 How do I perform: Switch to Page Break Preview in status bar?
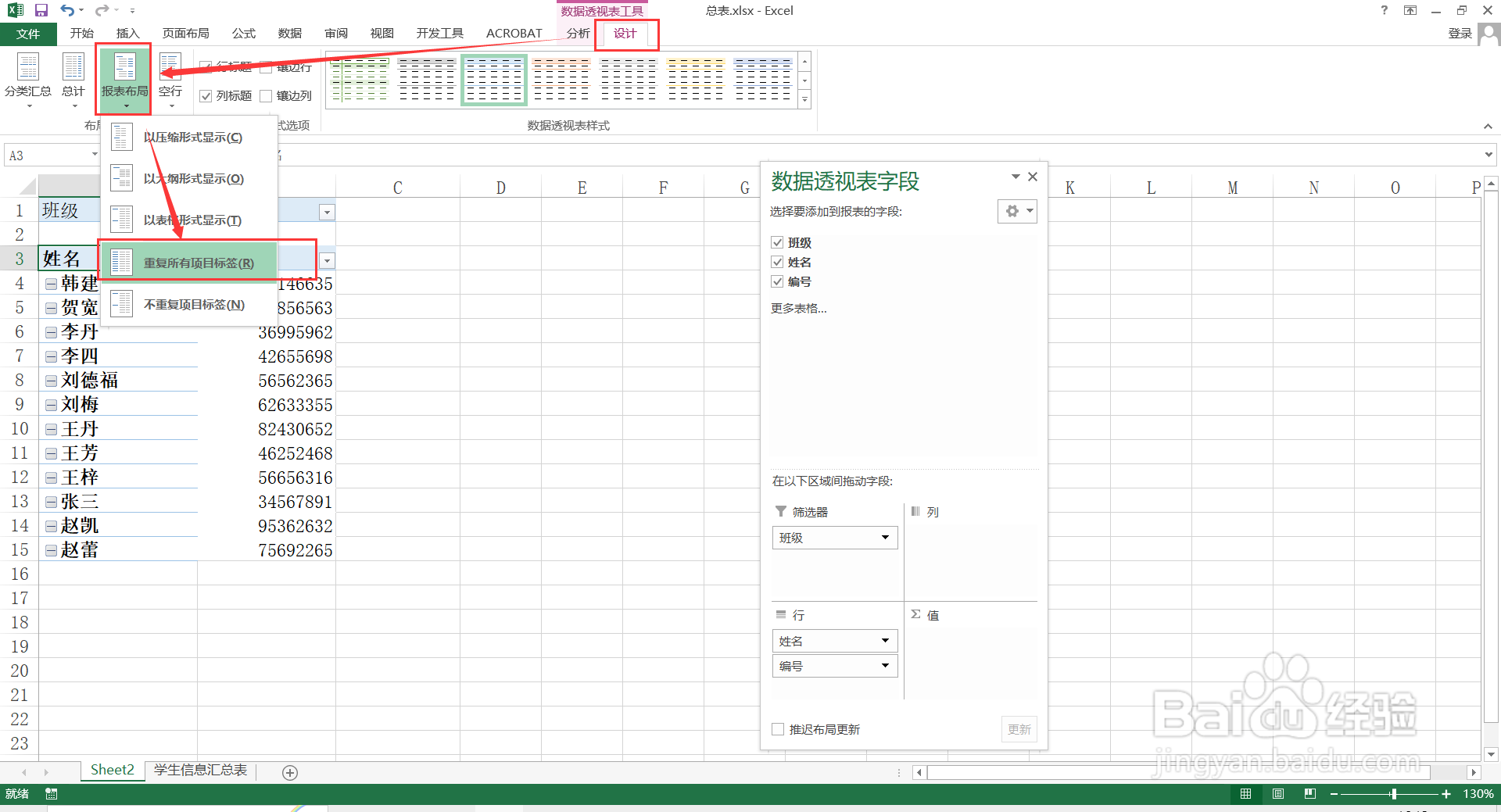pyautogui.click(x=1310, y=794)
